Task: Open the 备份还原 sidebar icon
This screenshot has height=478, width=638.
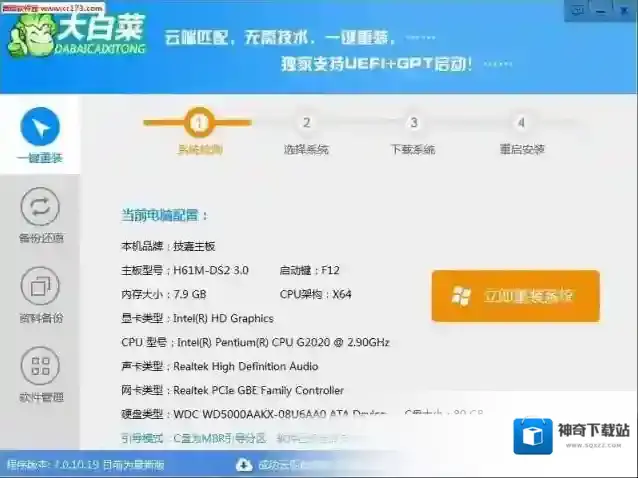Action: click(x=40, y=207)
